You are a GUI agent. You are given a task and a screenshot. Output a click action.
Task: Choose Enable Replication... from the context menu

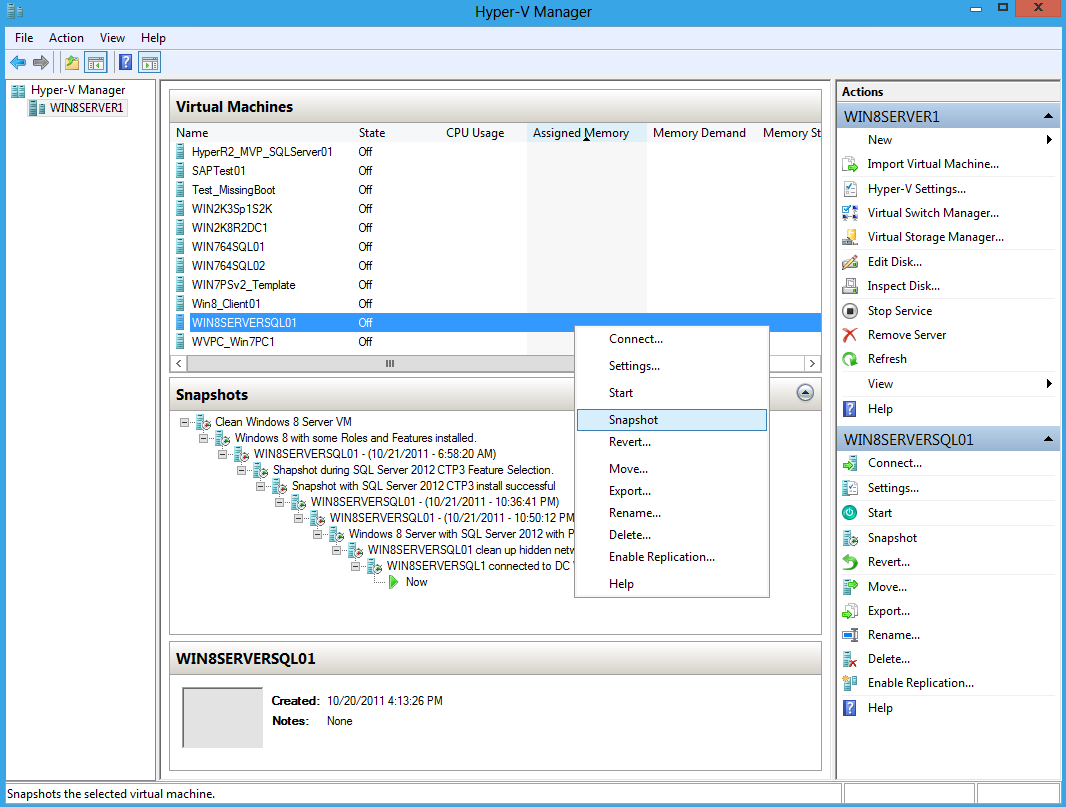pyautogui.click(x=672, y=557)
